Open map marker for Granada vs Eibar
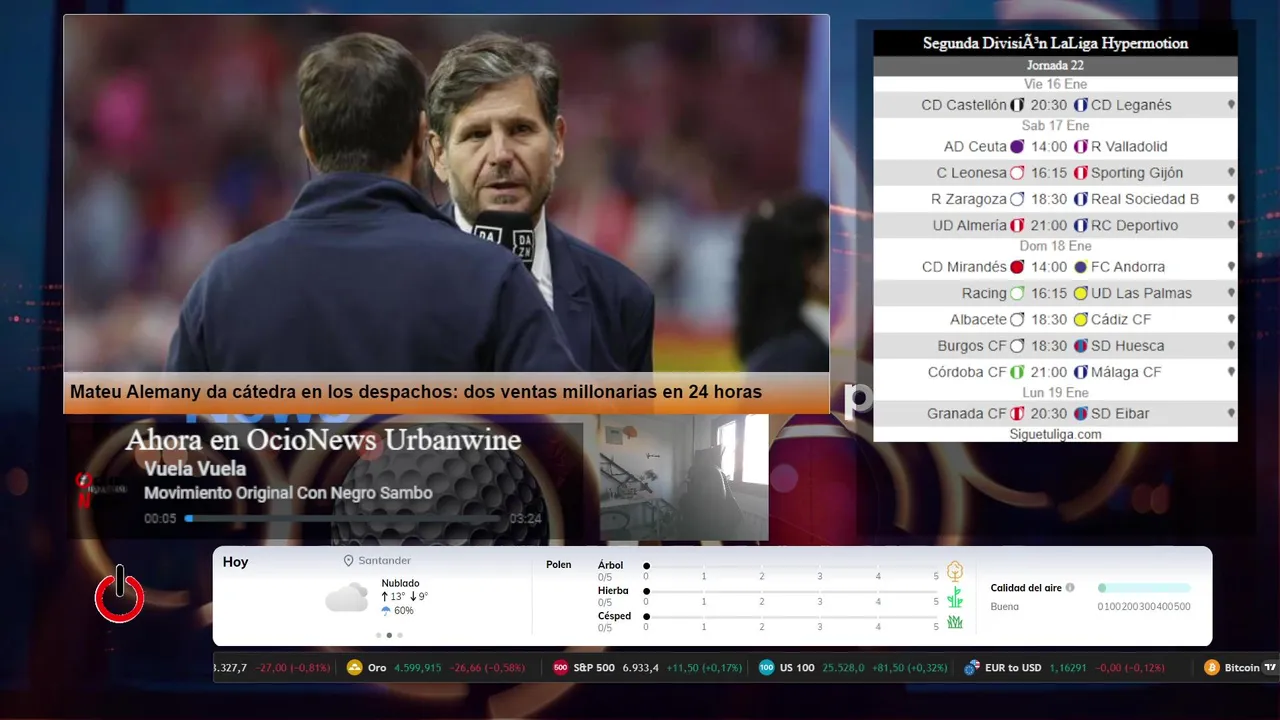1280x720 pixels. (1231, 413)
